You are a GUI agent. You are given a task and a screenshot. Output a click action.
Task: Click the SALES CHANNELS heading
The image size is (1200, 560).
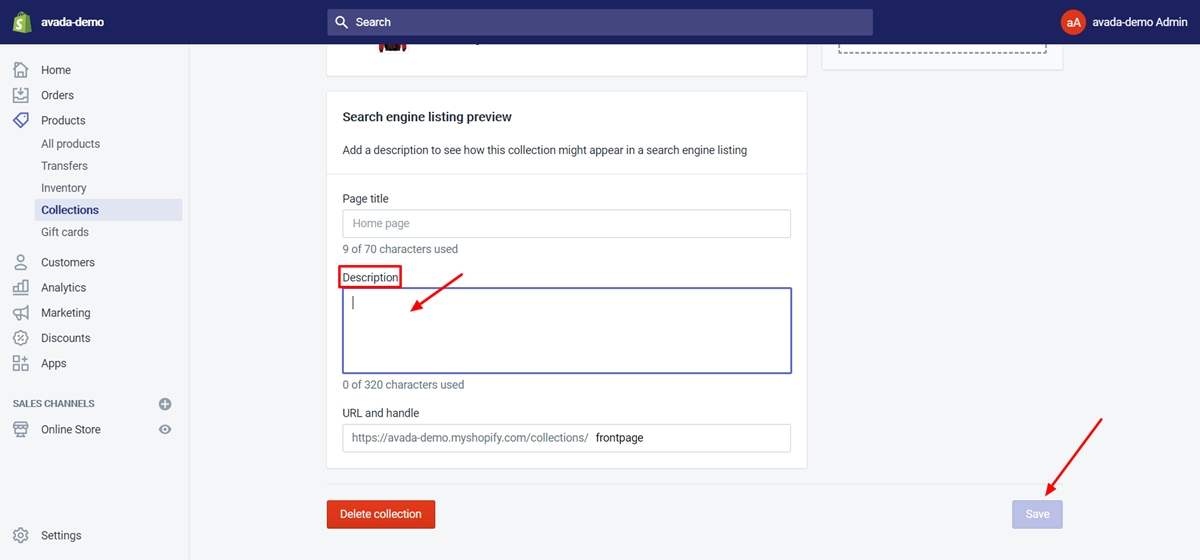tap(54, 404)
